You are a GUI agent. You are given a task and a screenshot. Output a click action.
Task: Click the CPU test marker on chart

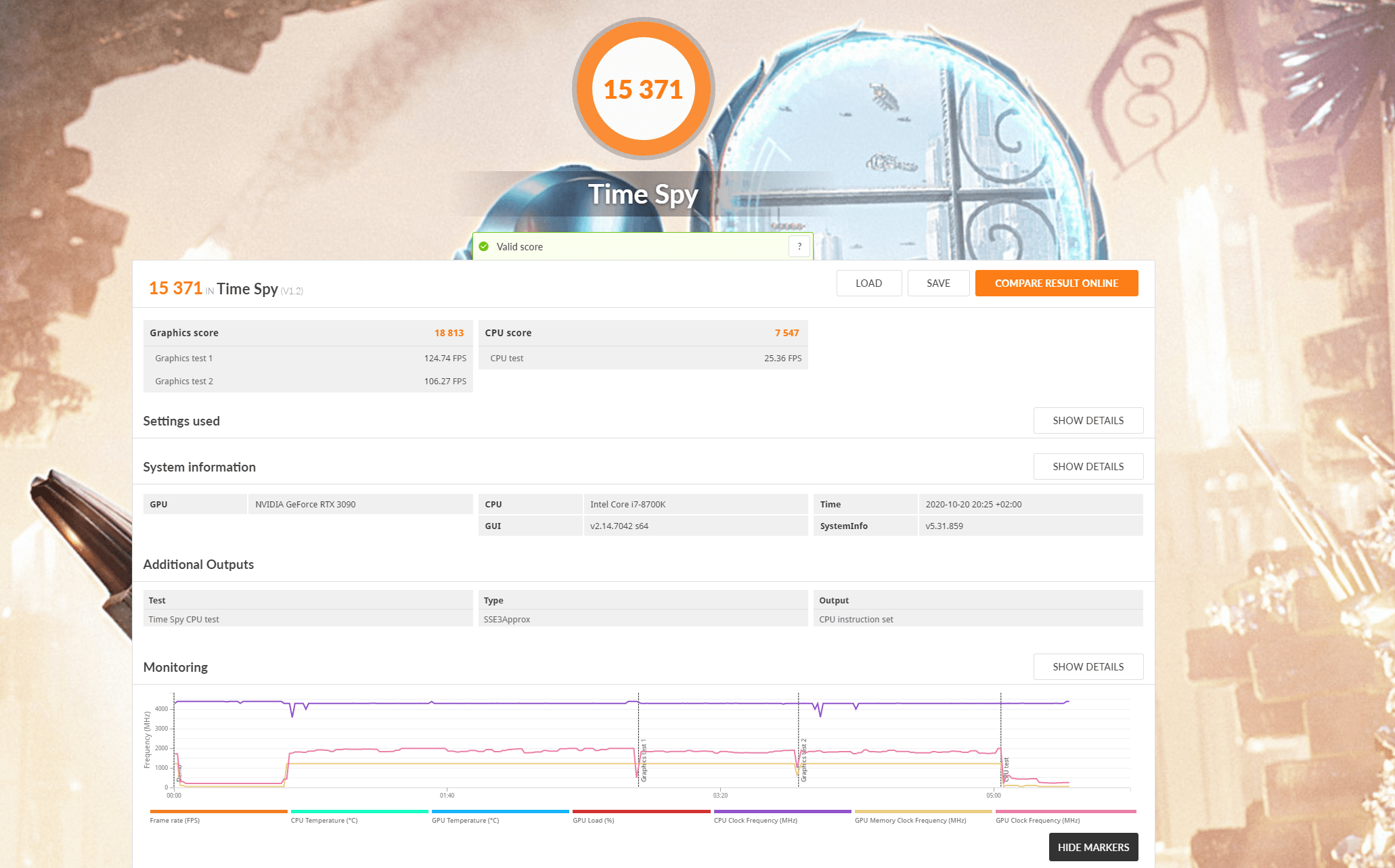[1006, 769]
